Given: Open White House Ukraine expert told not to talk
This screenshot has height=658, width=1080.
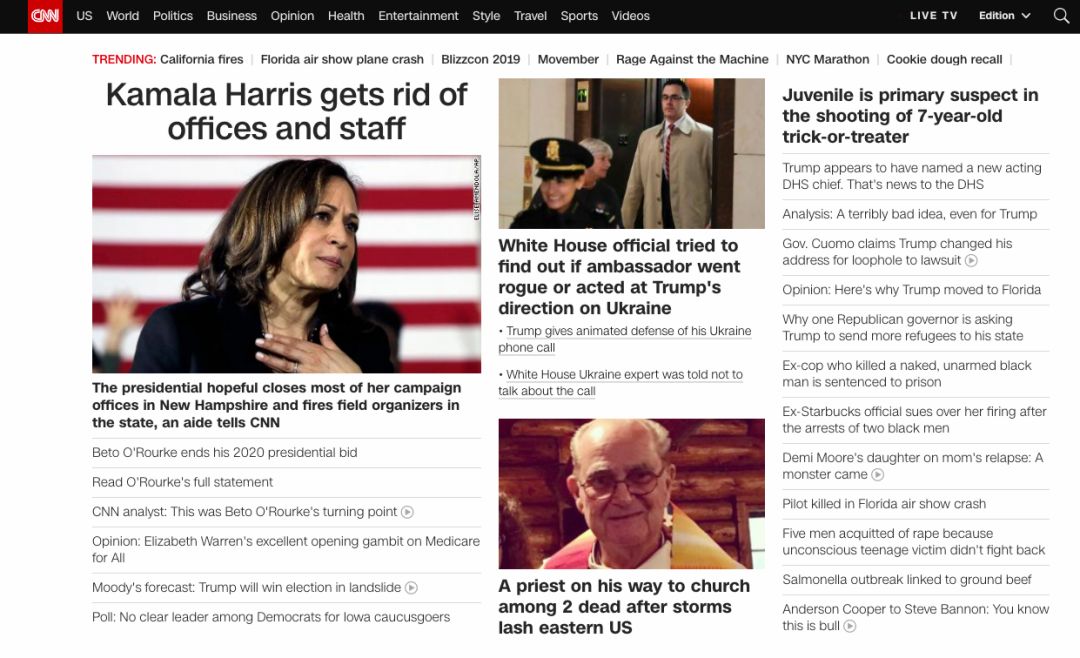Looking at the screenshot, I should click(621, 382).
